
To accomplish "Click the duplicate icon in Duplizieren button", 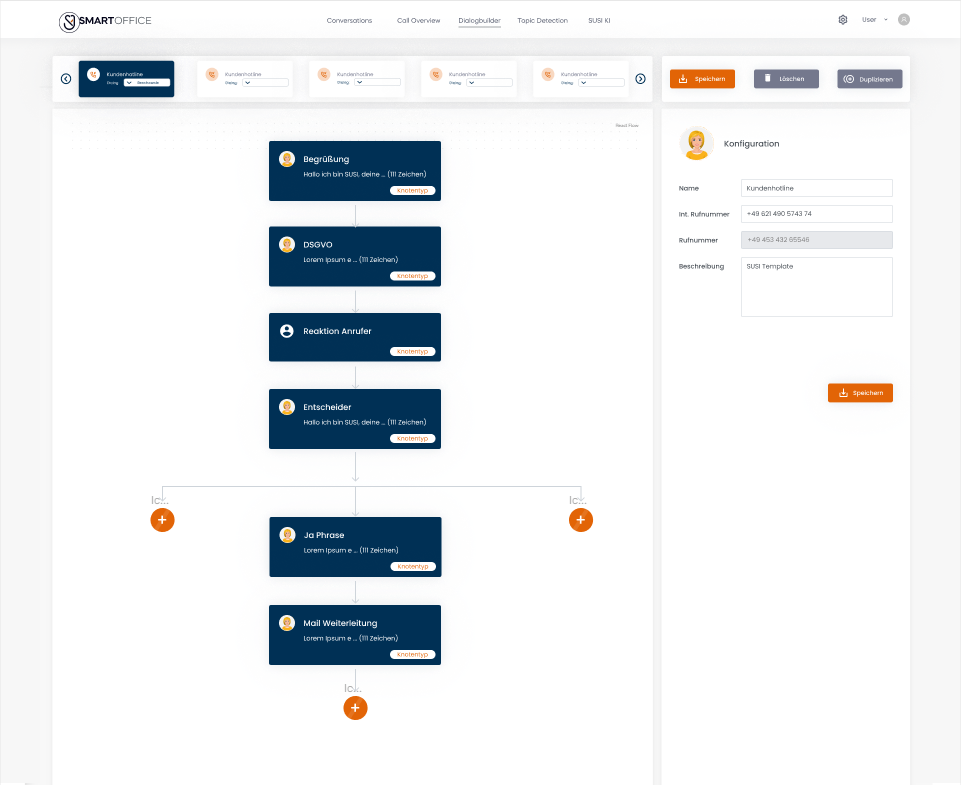I will click(x=849, y=79).
